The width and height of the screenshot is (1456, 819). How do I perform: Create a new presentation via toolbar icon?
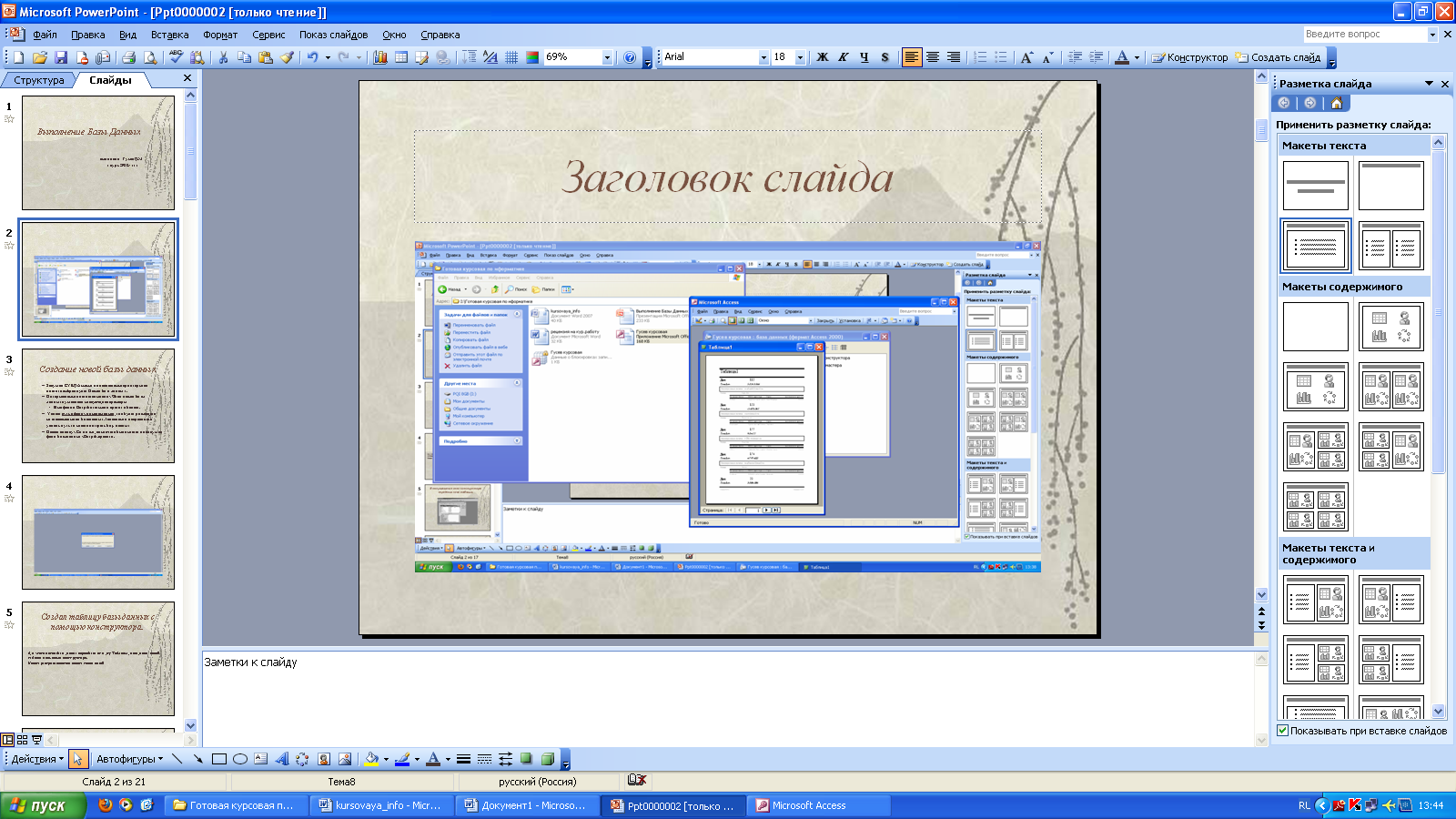click(x=18, y=57)
